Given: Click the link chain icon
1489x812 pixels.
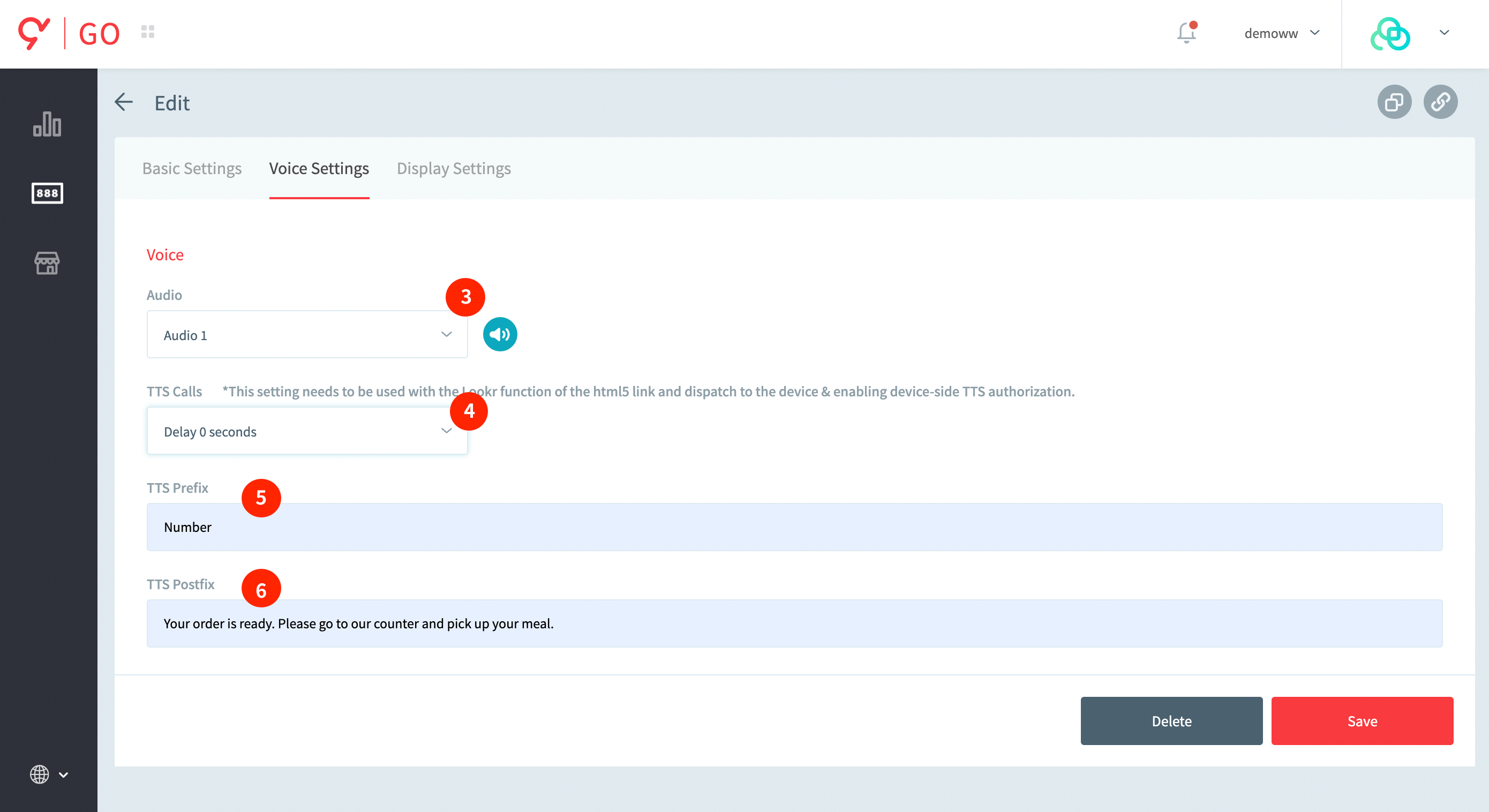Looking at the screenshot, I should [1440, 102].
